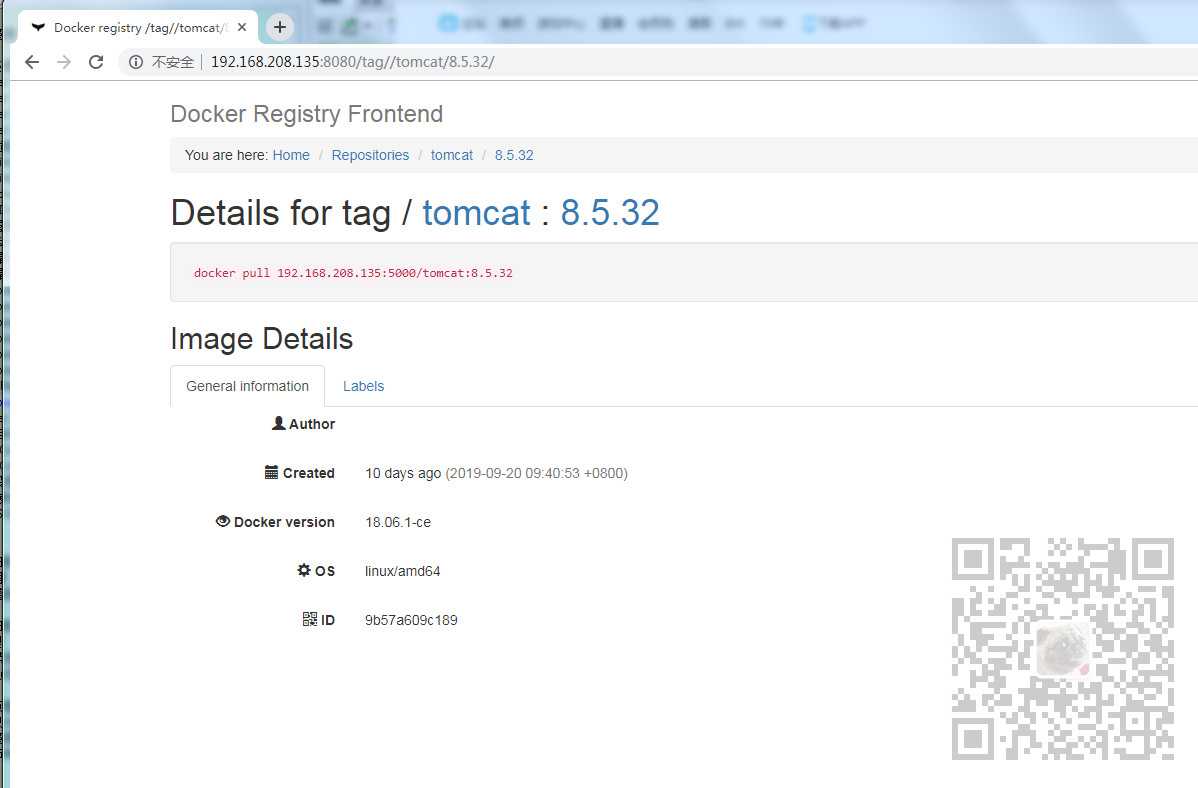Open the Repositories breadcrumb link

tap(370, 155)
